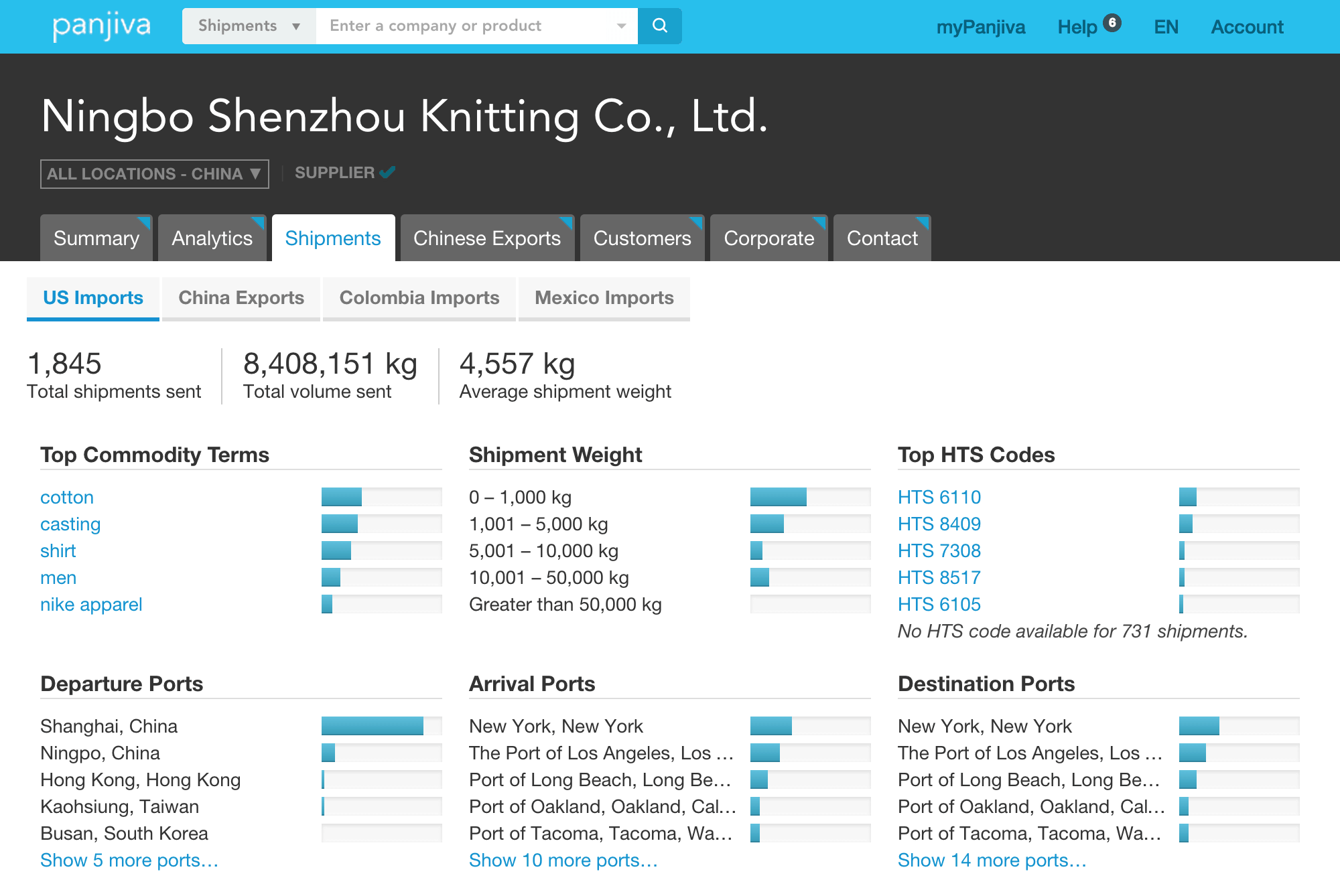
Task: Select the Mexico Imports sub-tab
Action: [x=604, y=298]
